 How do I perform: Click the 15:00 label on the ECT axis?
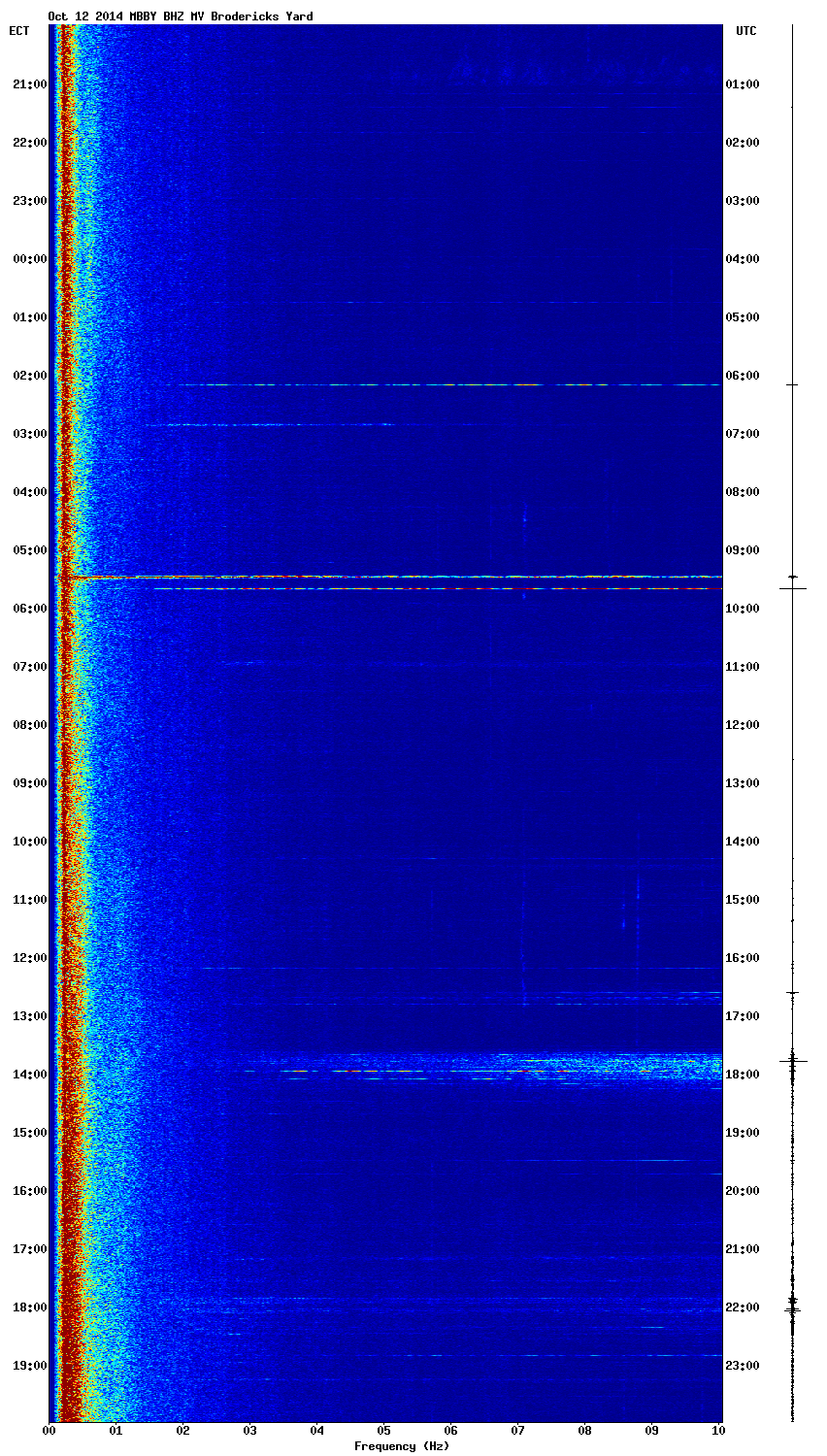(x=29, y=1133)
